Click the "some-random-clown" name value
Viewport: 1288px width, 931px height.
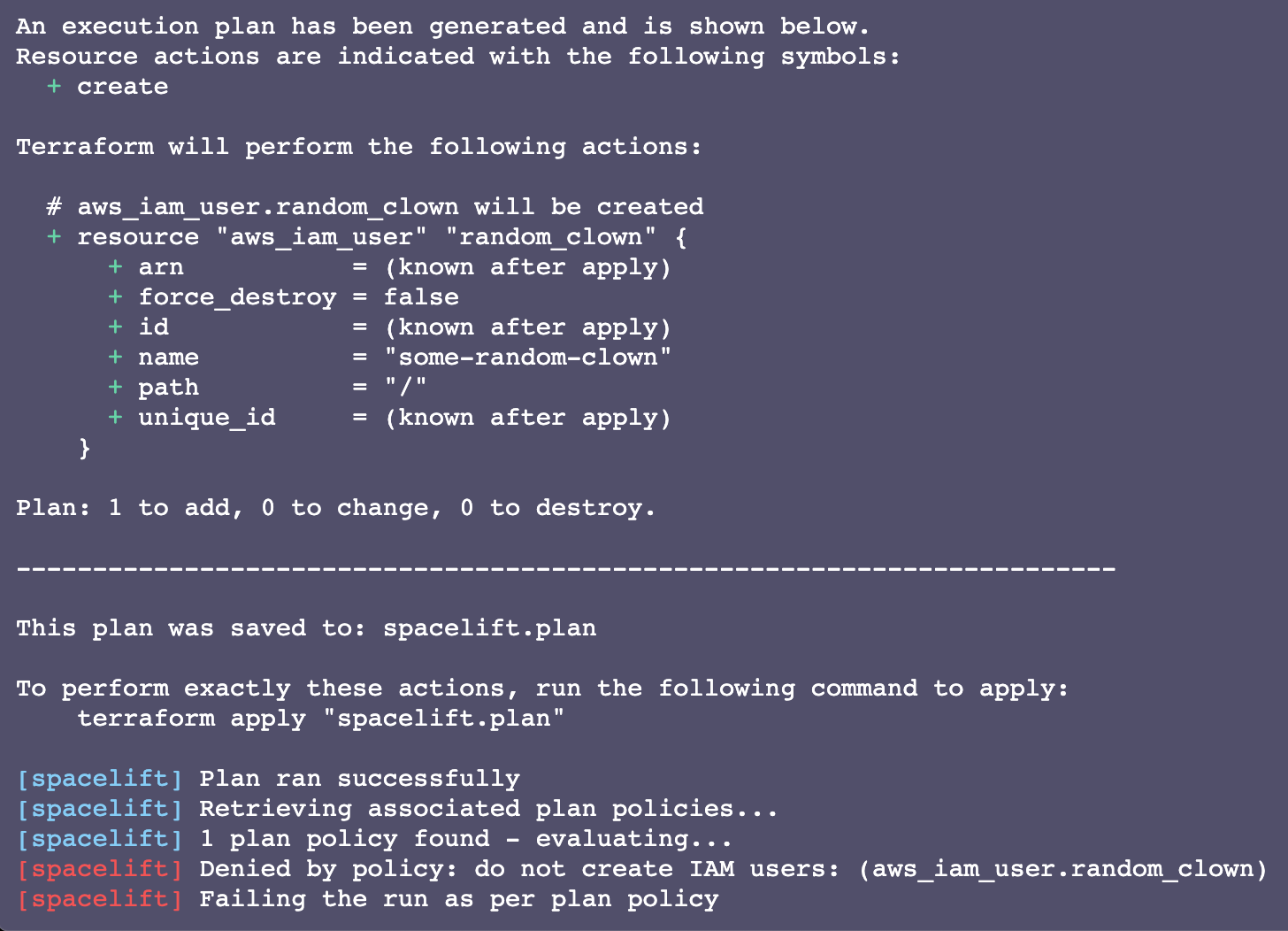coord(527,358)
